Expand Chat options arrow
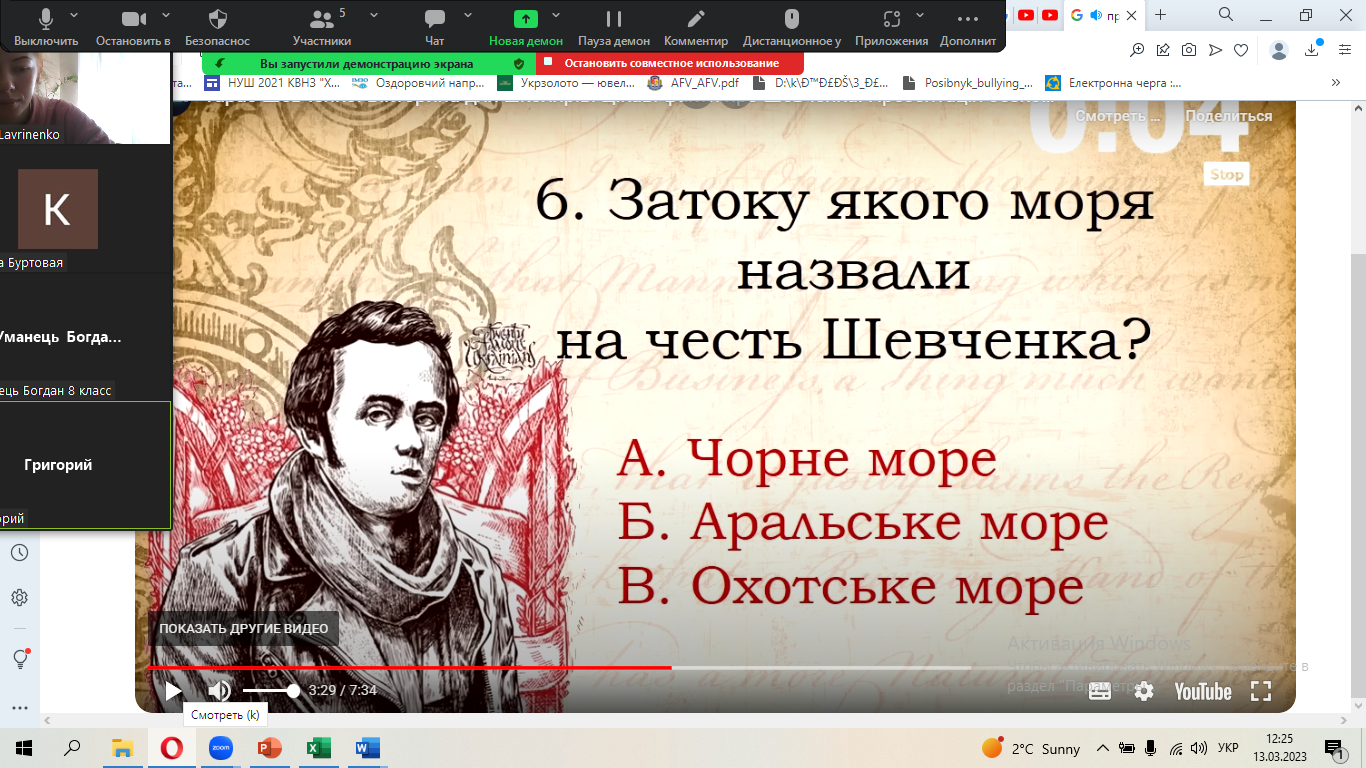1366x768 pixels. [x=470, y=15]
